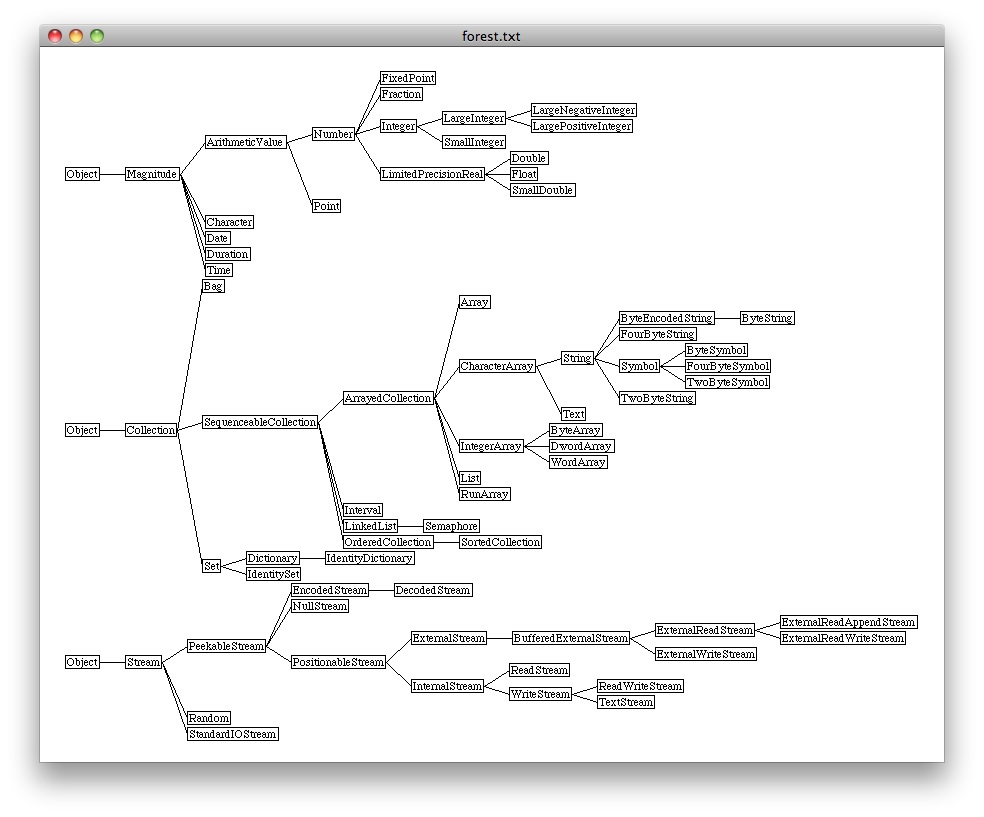Select the Float node

[x=524, y=174]
